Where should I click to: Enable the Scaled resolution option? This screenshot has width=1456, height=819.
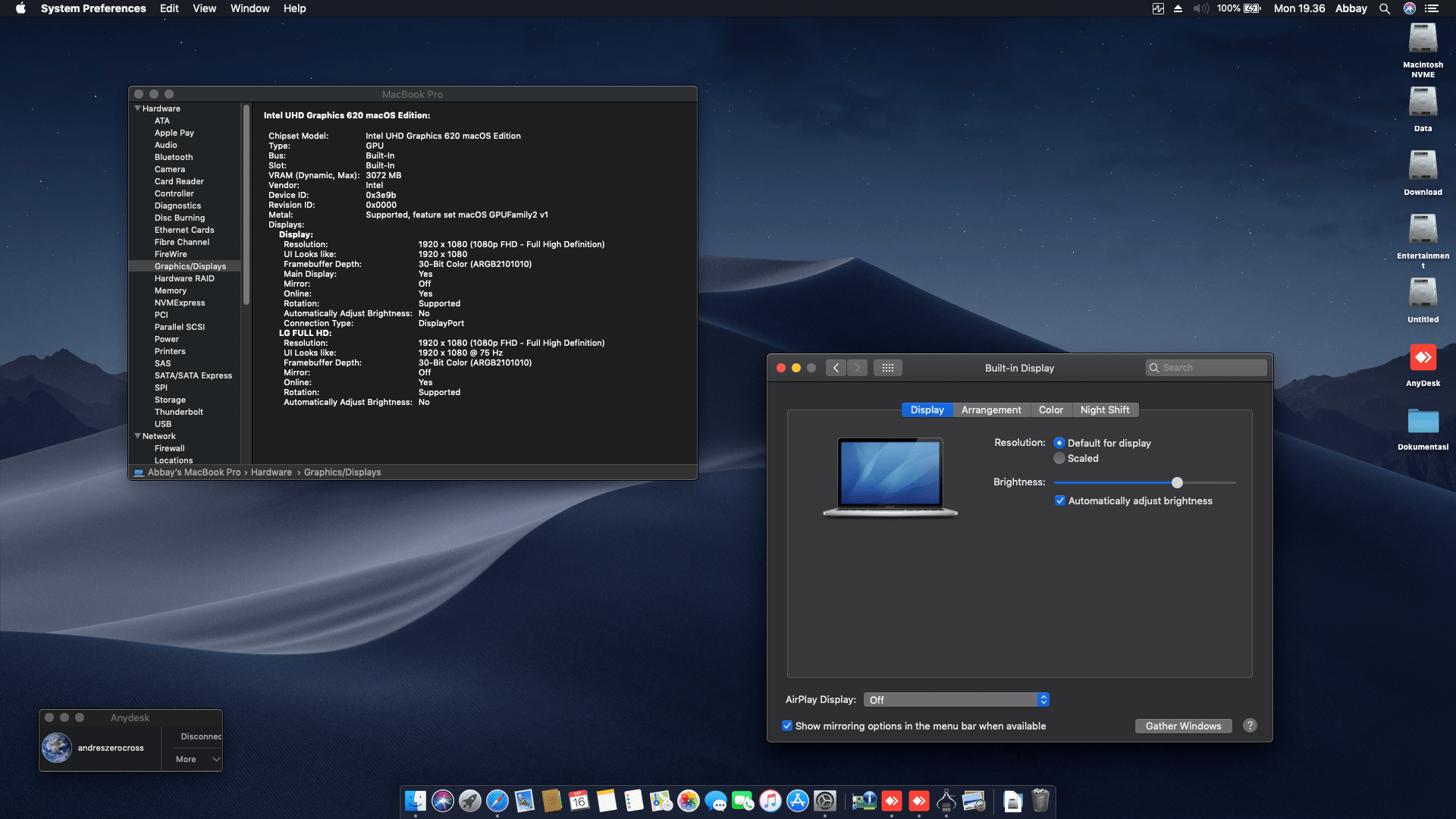point(1059,458)
